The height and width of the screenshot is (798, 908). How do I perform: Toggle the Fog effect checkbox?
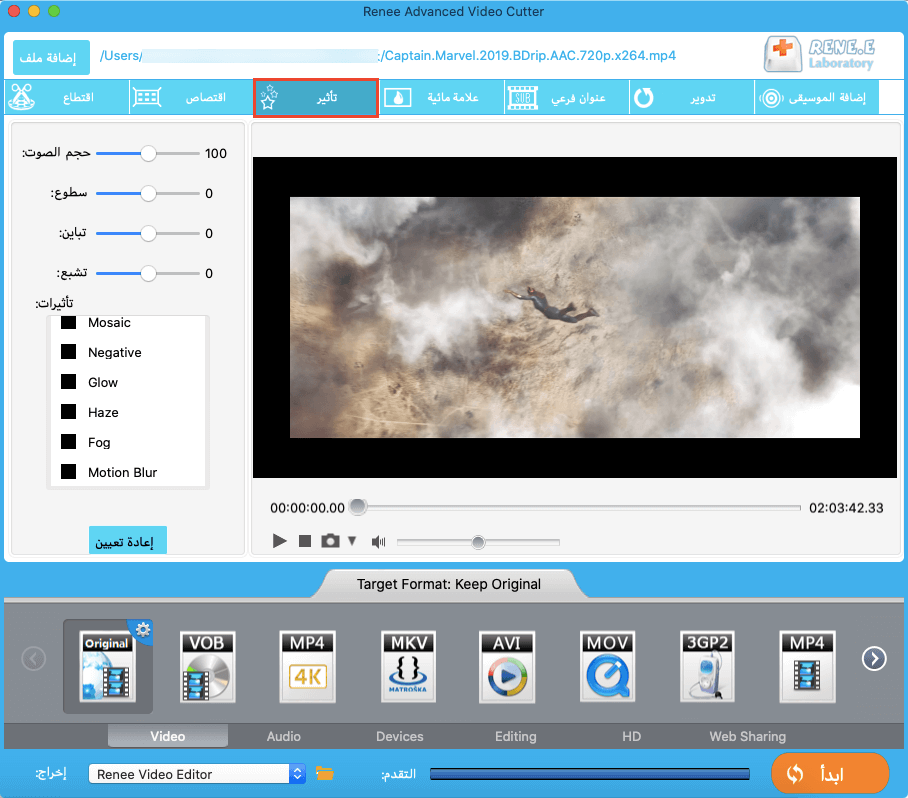pos(69,442)
